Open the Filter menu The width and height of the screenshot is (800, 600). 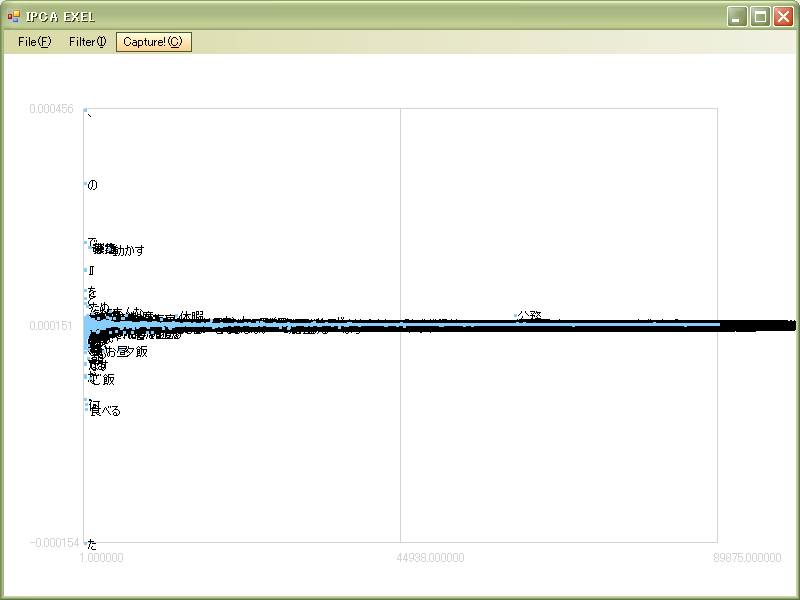88,42
